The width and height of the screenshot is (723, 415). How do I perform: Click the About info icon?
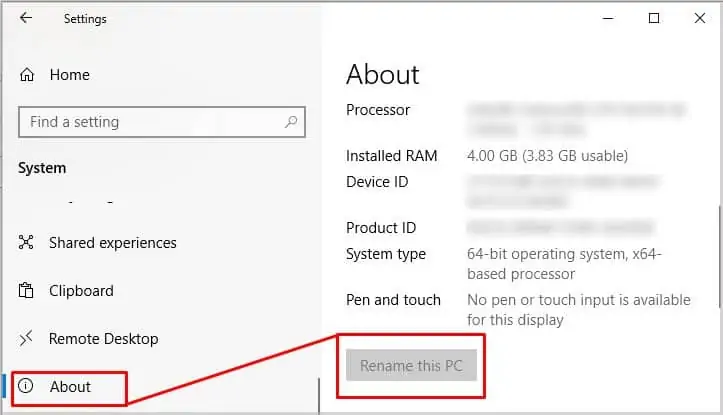tap(26, 386)
